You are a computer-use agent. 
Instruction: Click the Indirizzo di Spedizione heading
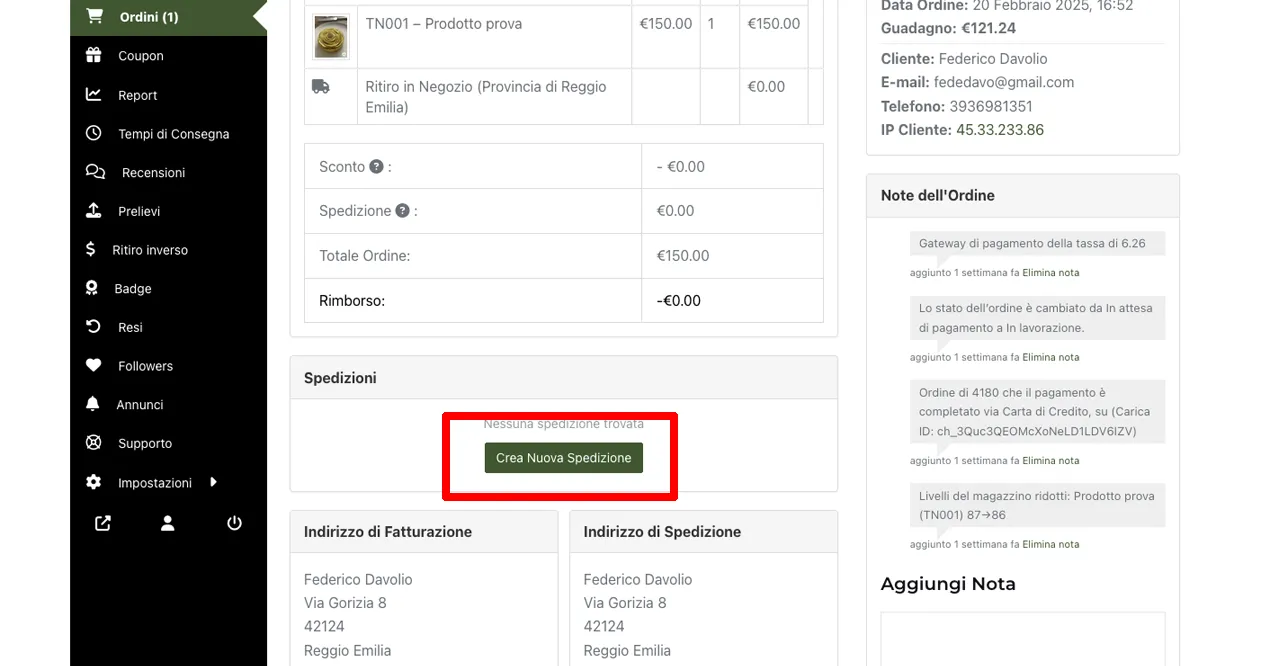(x=663, y=532)
